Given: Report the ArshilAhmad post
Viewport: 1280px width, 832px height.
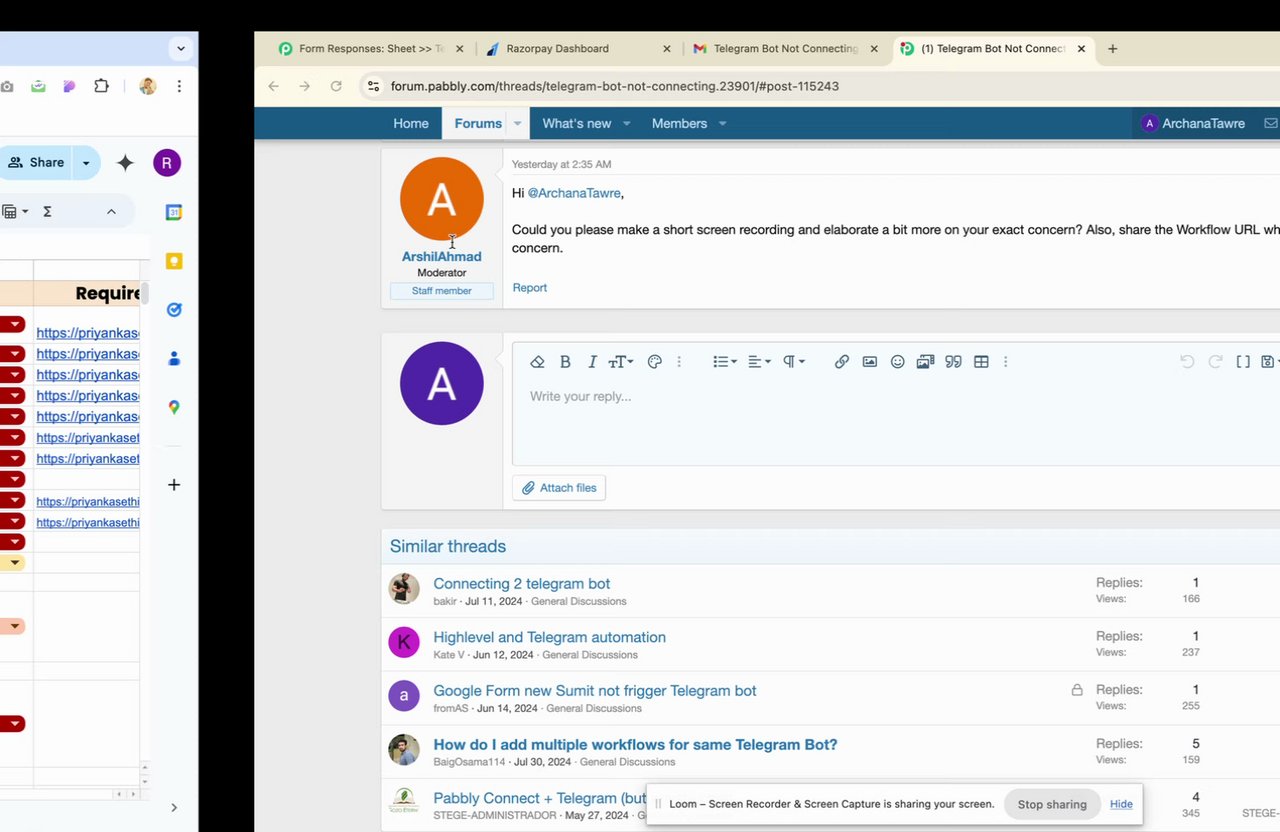Looking at the screenshot, I should [530, 288].
